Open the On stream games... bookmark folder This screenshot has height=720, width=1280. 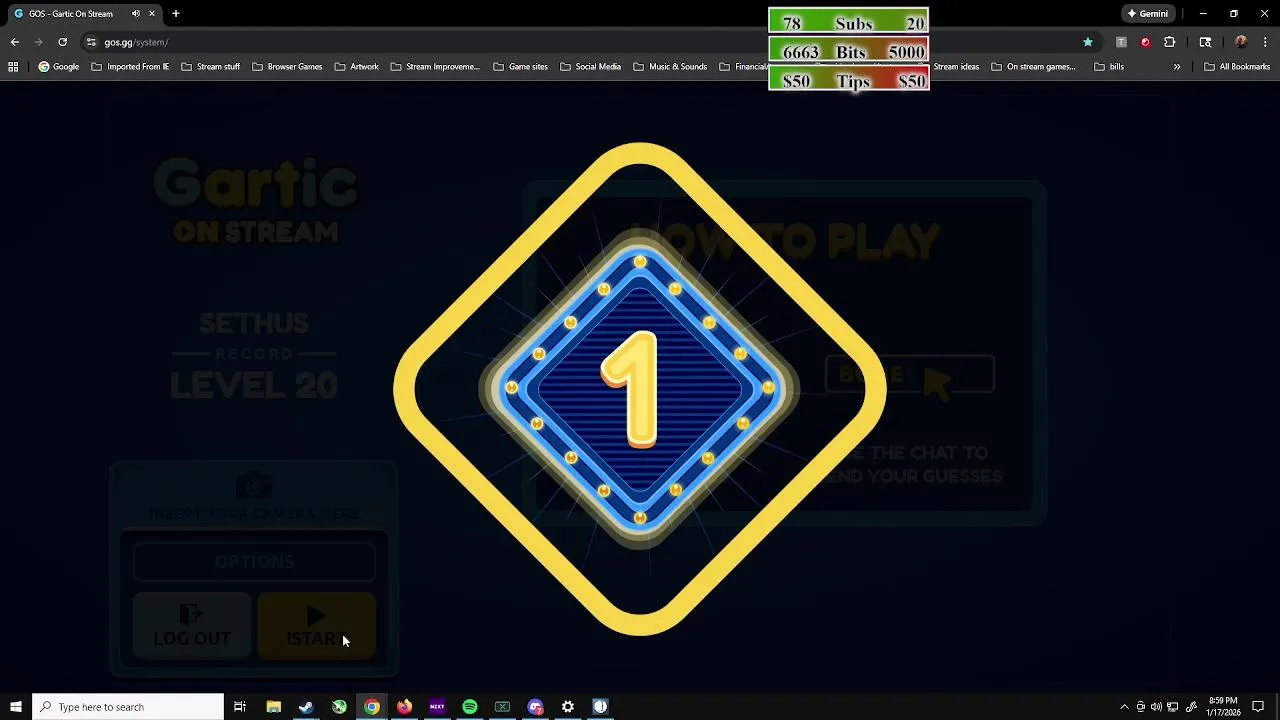pos(1034,67)
